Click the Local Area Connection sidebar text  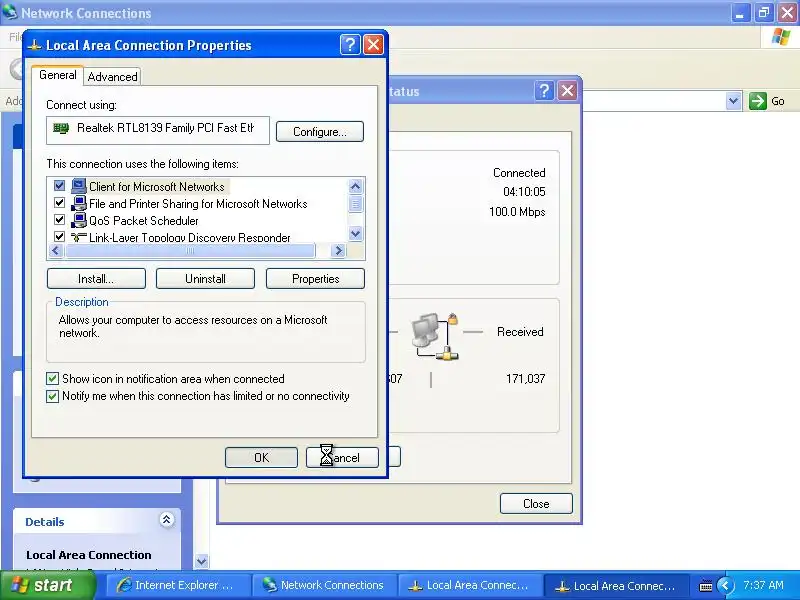tap(89, 555)
